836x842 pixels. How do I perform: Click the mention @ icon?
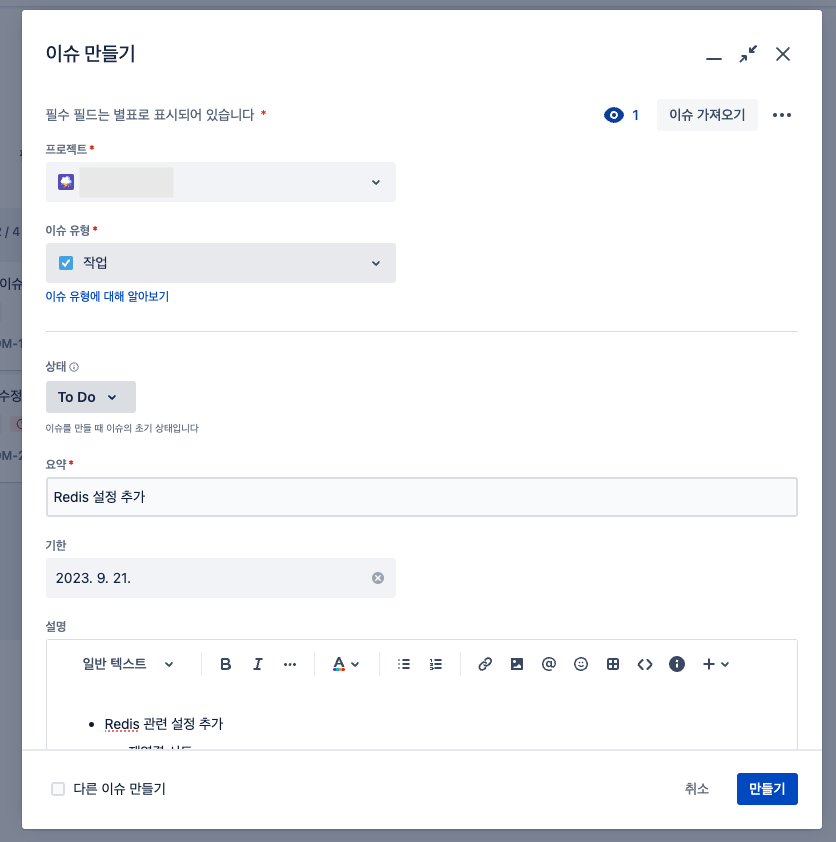click(549, 664)
